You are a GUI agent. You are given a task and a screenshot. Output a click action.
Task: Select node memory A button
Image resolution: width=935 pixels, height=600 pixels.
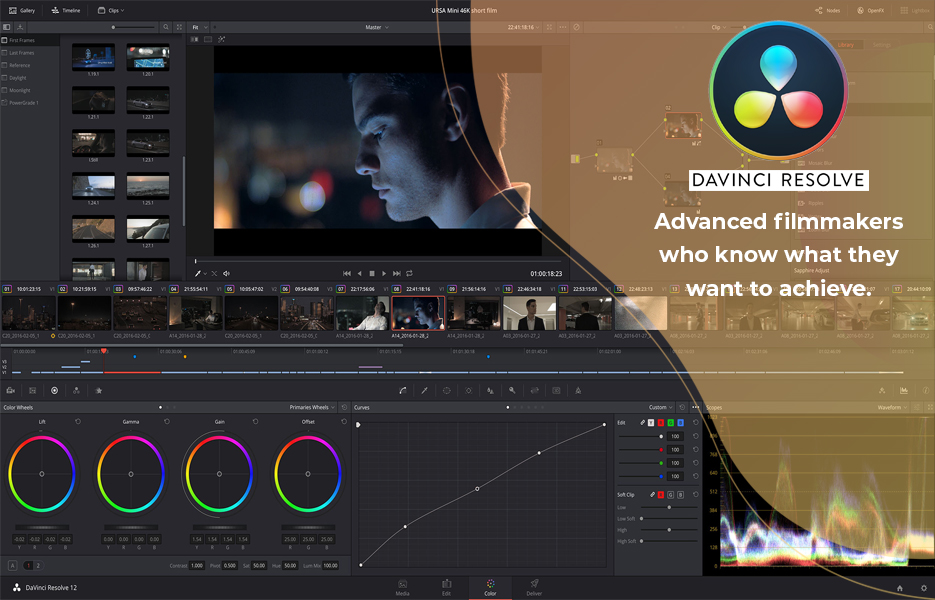click(13, 565)
